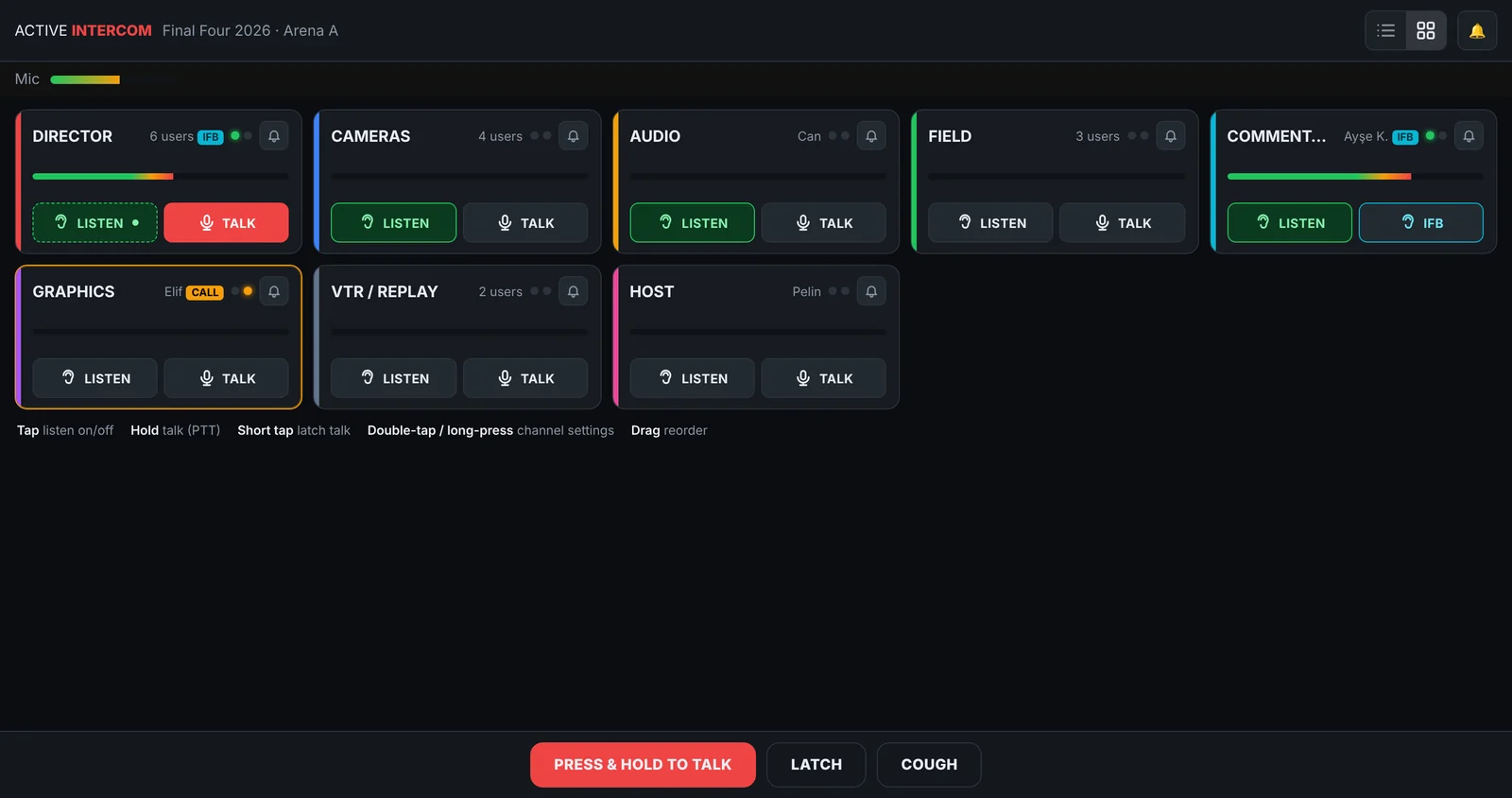This screenshot has height=798, width=1512.
Task: Signal the AUDIO channel with bell icon
Action: (871, 136)
